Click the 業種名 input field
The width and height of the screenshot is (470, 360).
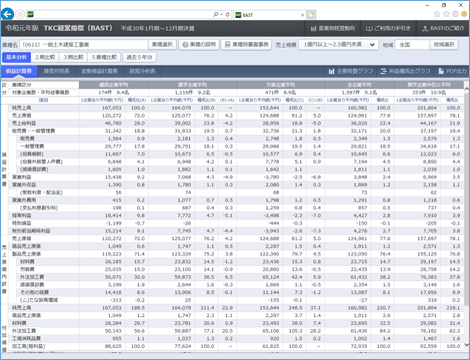pos(83,45)
